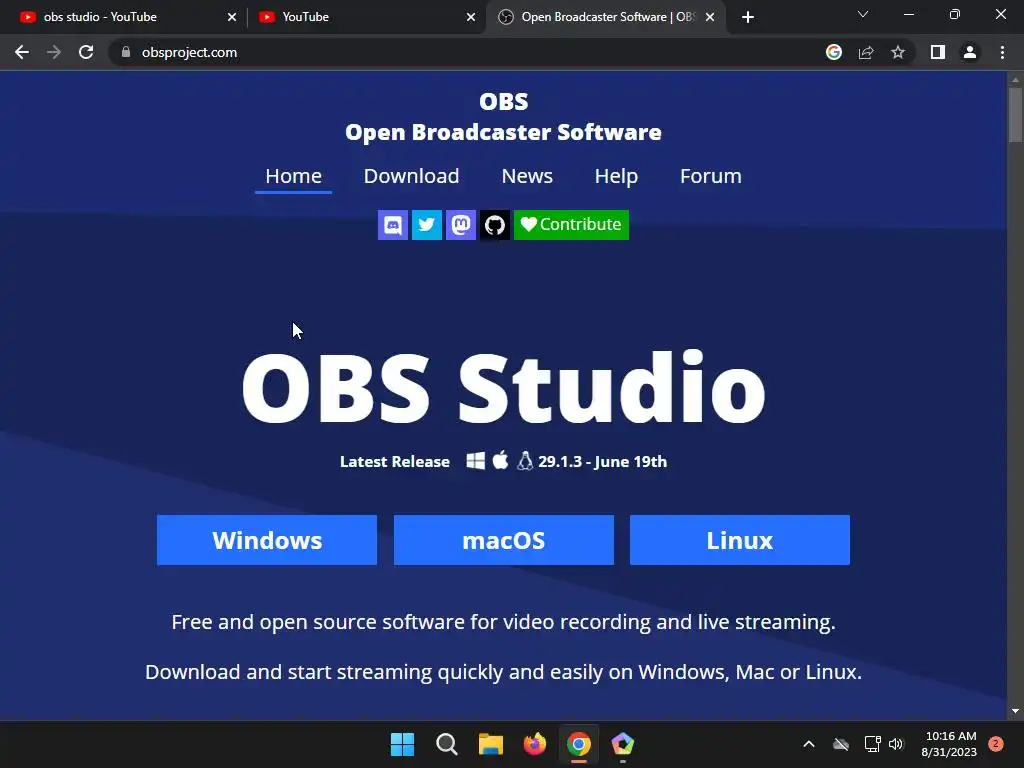
Task: Click the Linux penguin icon beside Latest Release
Action: [x=524, y=461]
